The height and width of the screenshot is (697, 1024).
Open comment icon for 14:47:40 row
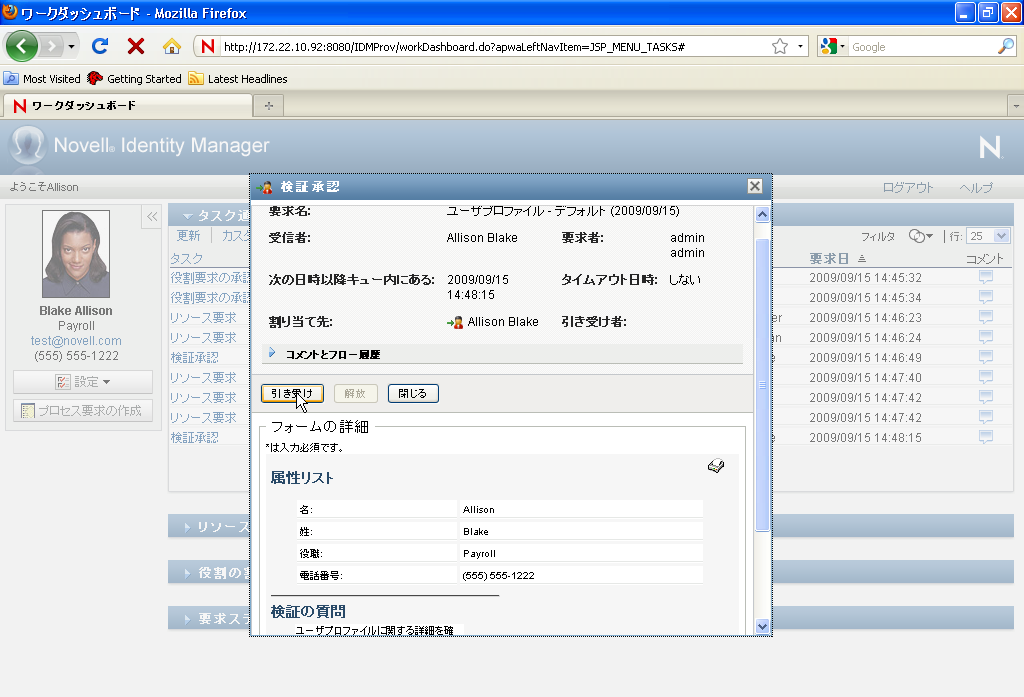click(x=985, y=377)
